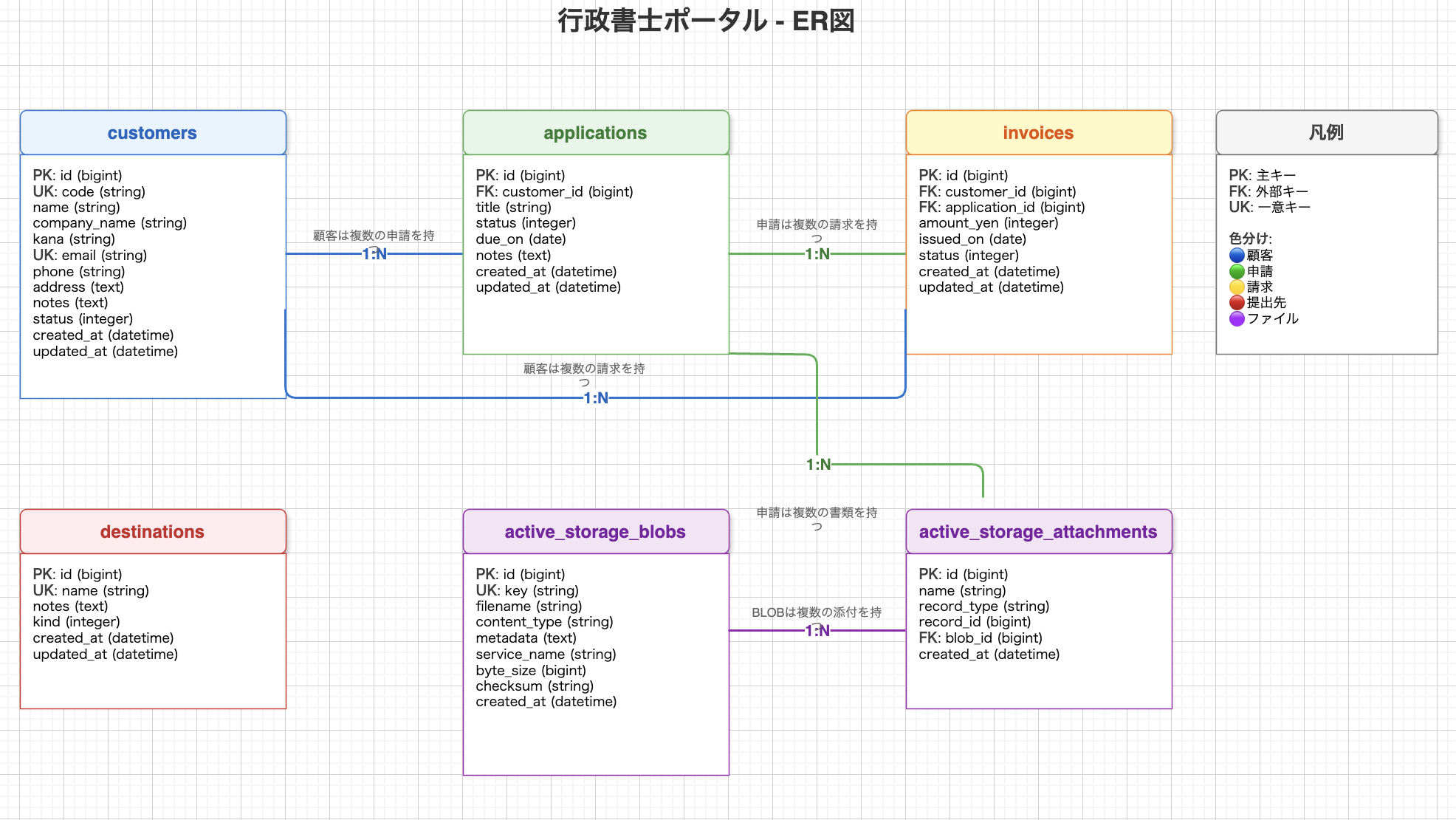Click the 1:N label between customers and applications
This screenshot has height=820, width=1456.
click(x=374, y=254)
